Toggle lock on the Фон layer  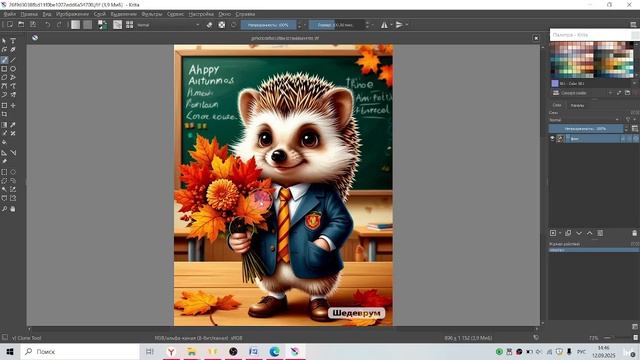tap(623, 139)
